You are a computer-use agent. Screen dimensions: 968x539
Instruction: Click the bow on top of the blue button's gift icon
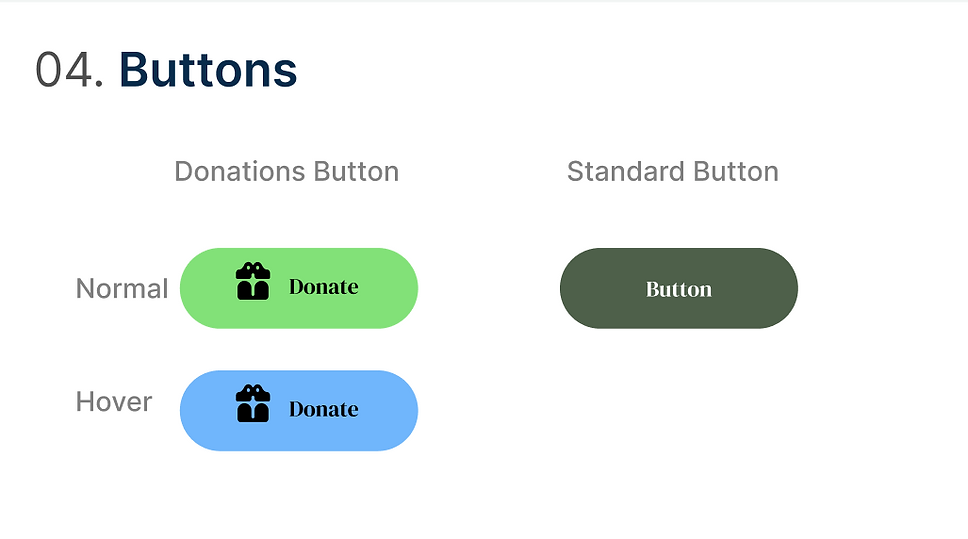(253, 392)
